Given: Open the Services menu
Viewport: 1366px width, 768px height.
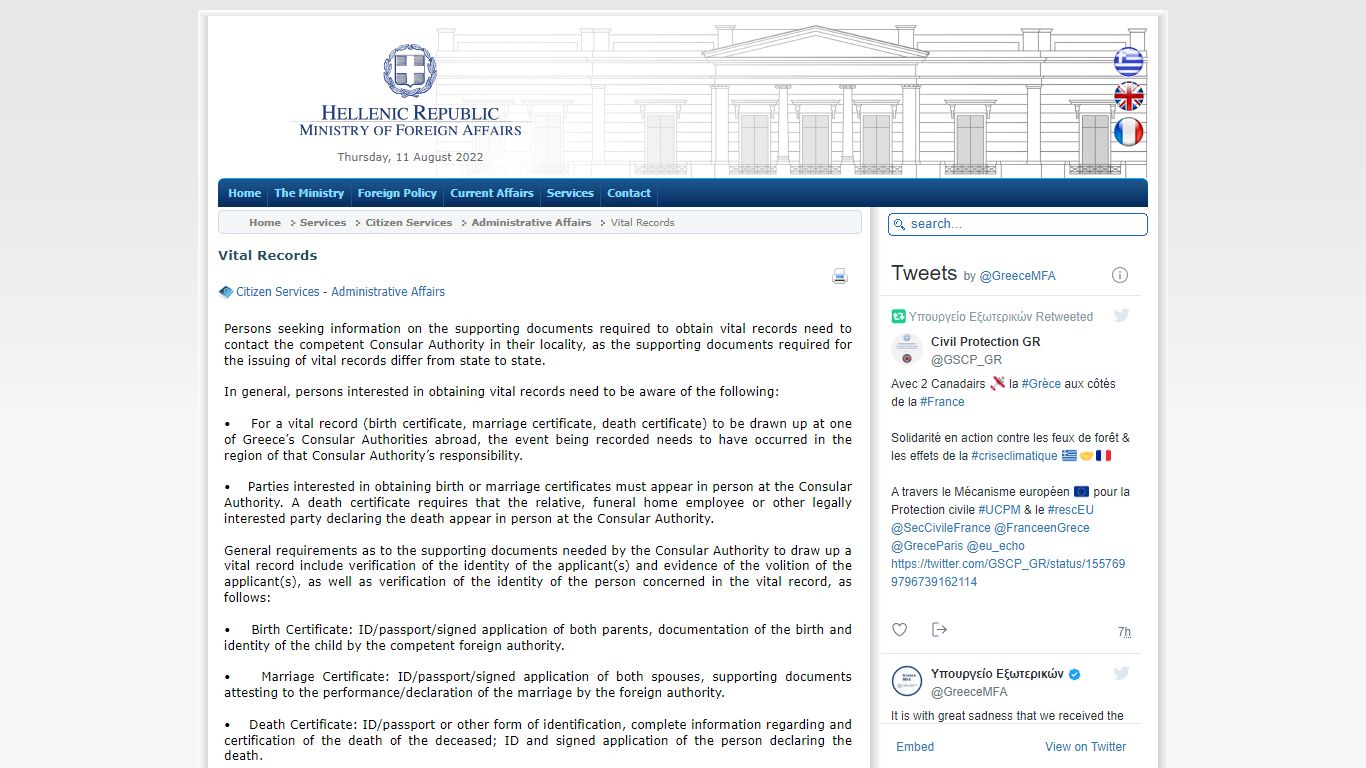Looking at the screenshot, I should (570, 193).
